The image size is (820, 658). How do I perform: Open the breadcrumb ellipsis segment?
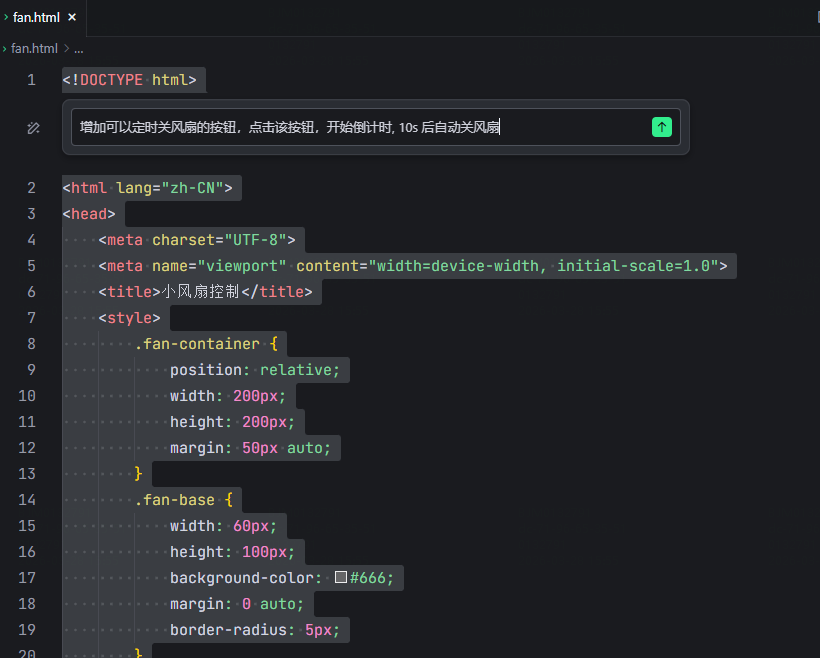78,49
